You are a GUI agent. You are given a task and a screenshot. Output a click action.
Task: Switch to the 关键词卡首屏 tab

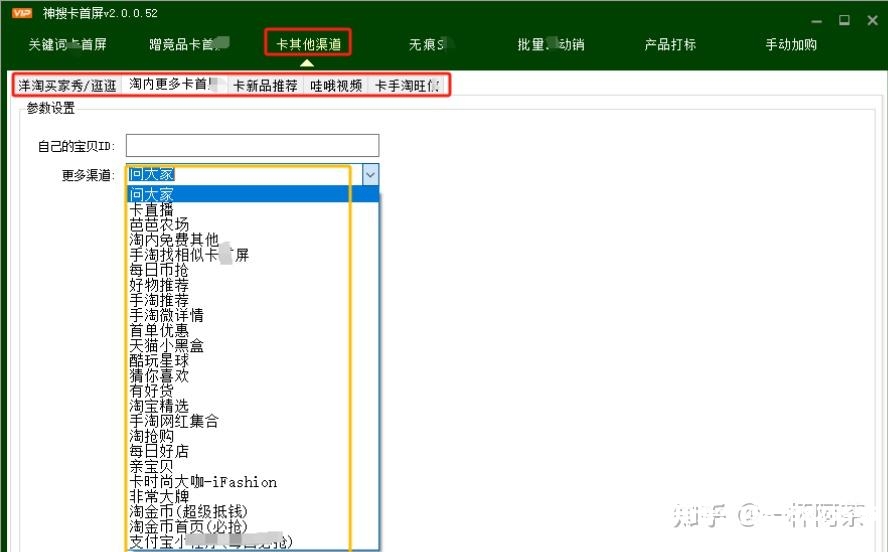[67, 45]
